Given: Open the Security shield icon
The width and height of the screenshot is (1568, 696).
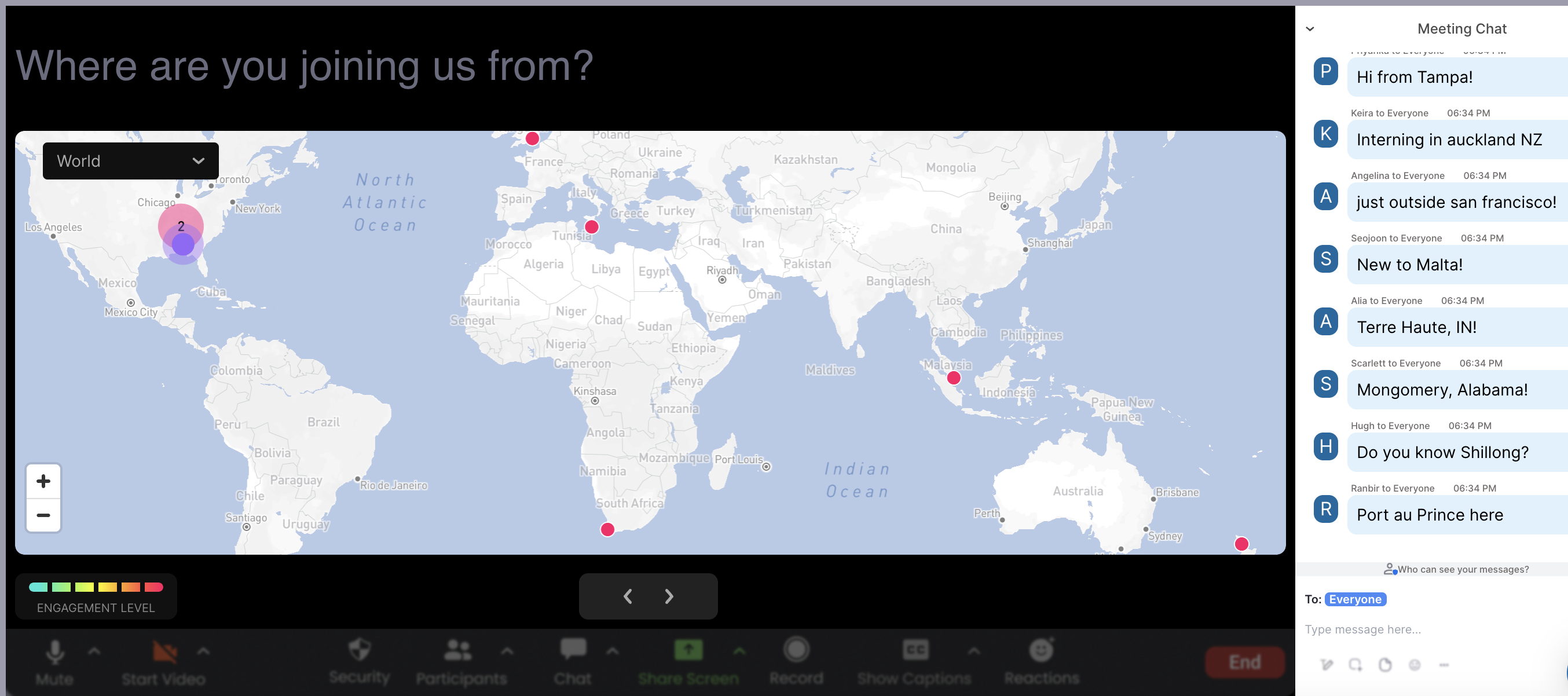Looking at the screenshot, I should tap(359, 650).
